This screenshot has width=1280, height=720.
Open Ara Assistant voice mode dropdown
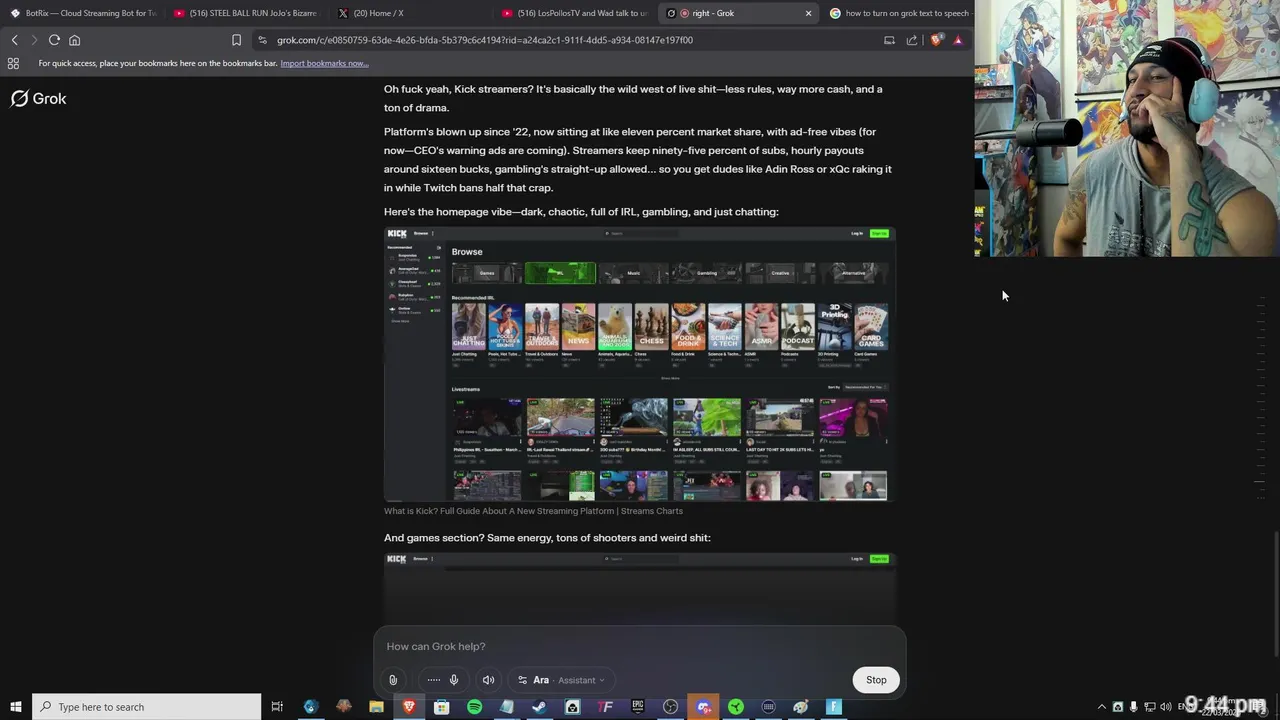click(561, 680)
